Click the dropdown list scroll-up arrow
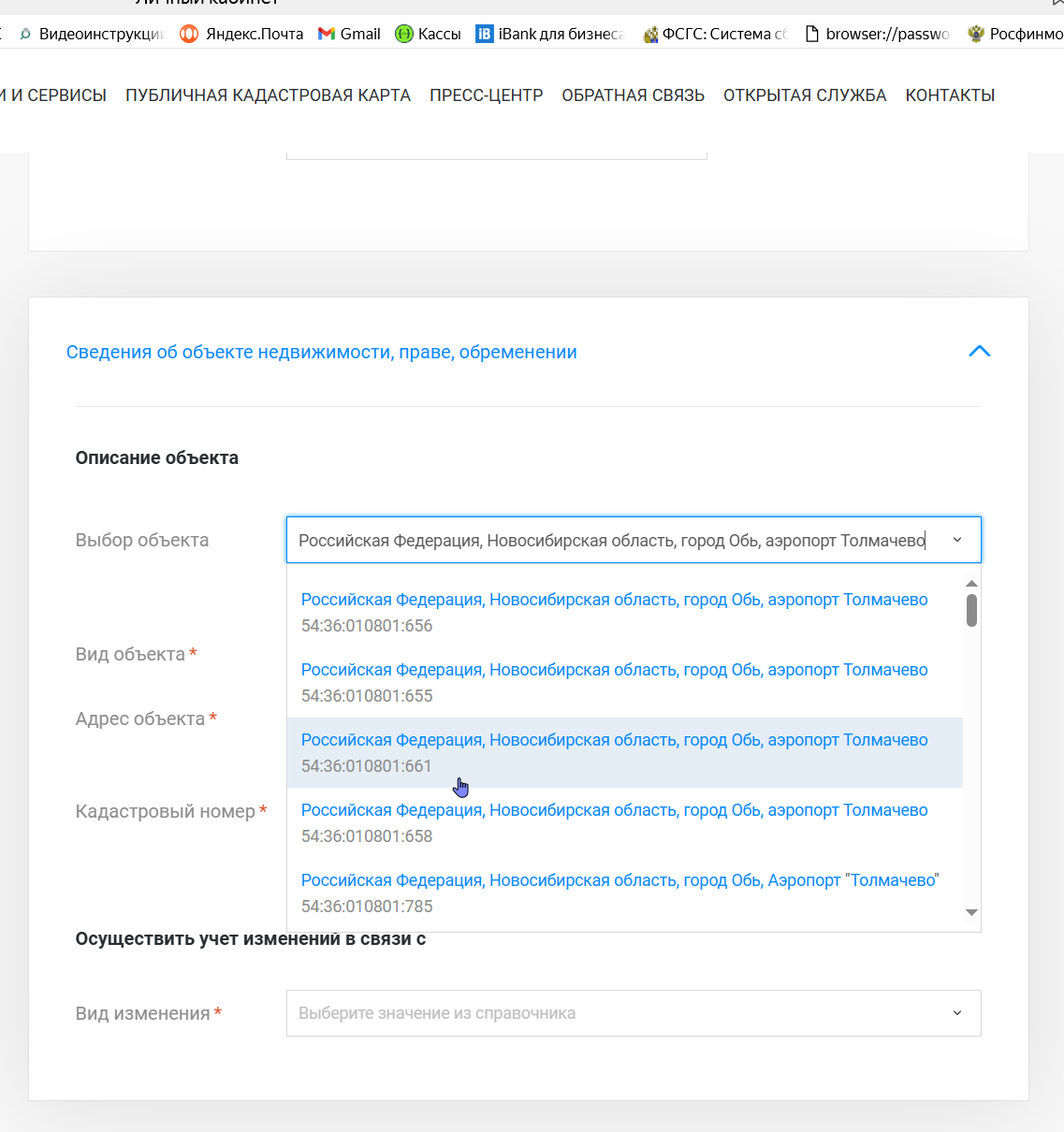 pos(971,584)
